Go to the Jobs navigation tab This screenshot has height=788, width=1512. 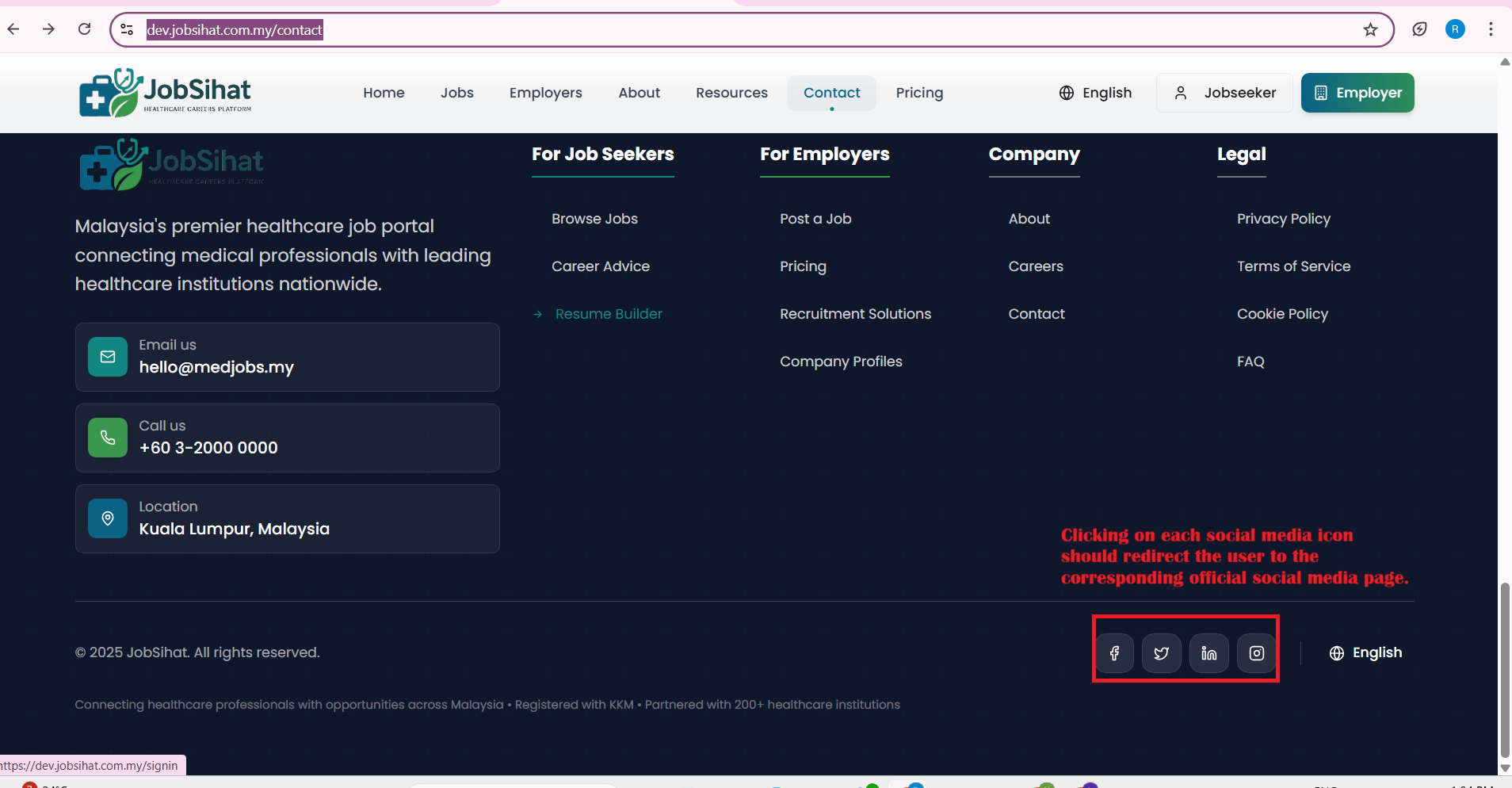(x=456, y=93)
